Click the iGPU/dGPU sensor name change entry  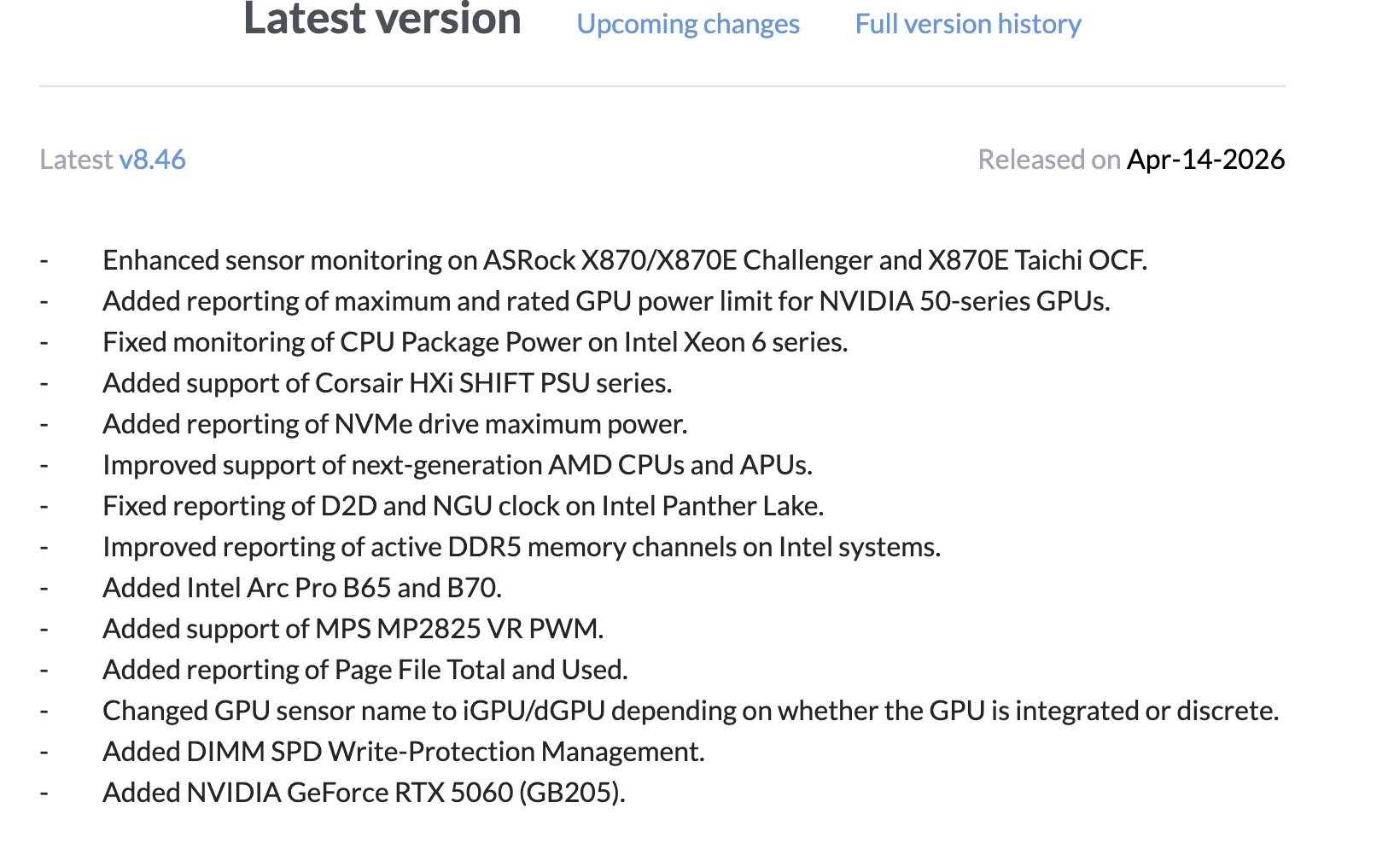click(x=690, y=711)
